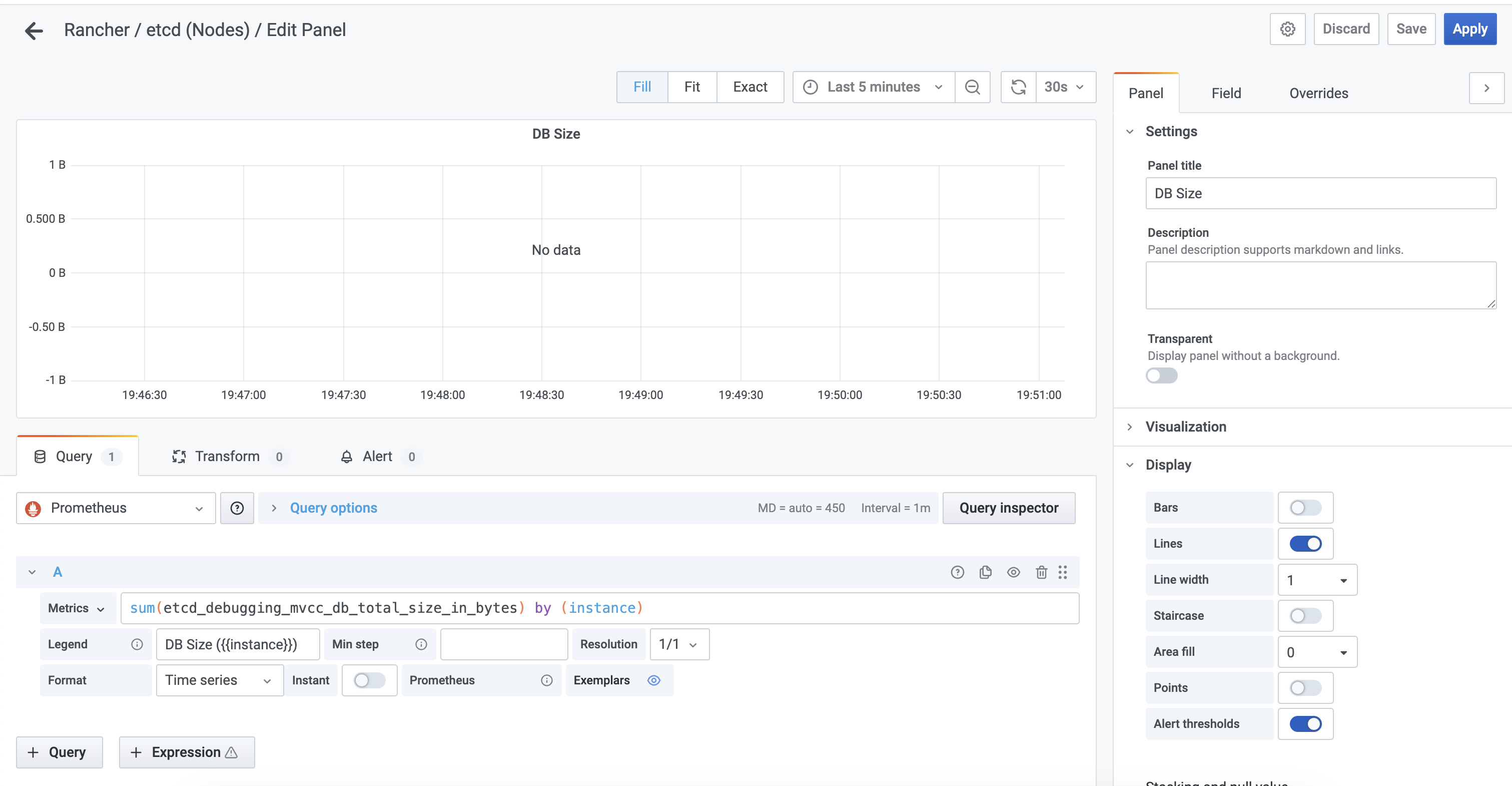Click the Prometheus link info icon
This screenshot has width=1512, height=786.
[x=546, y=680]
